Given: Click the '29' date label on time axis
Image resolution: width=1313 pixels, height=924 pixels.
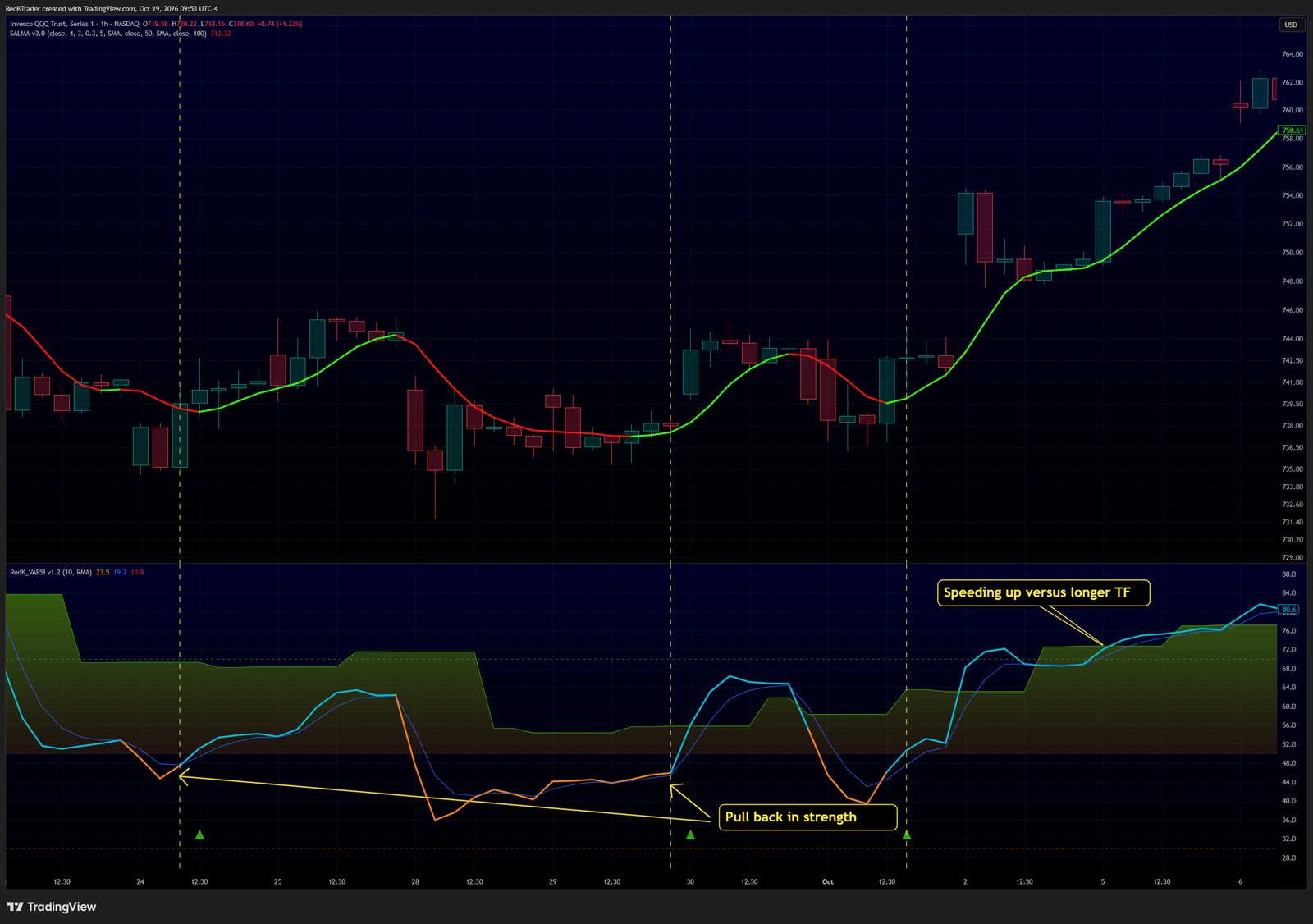Looking at the screenshot, I should point(552,882).
